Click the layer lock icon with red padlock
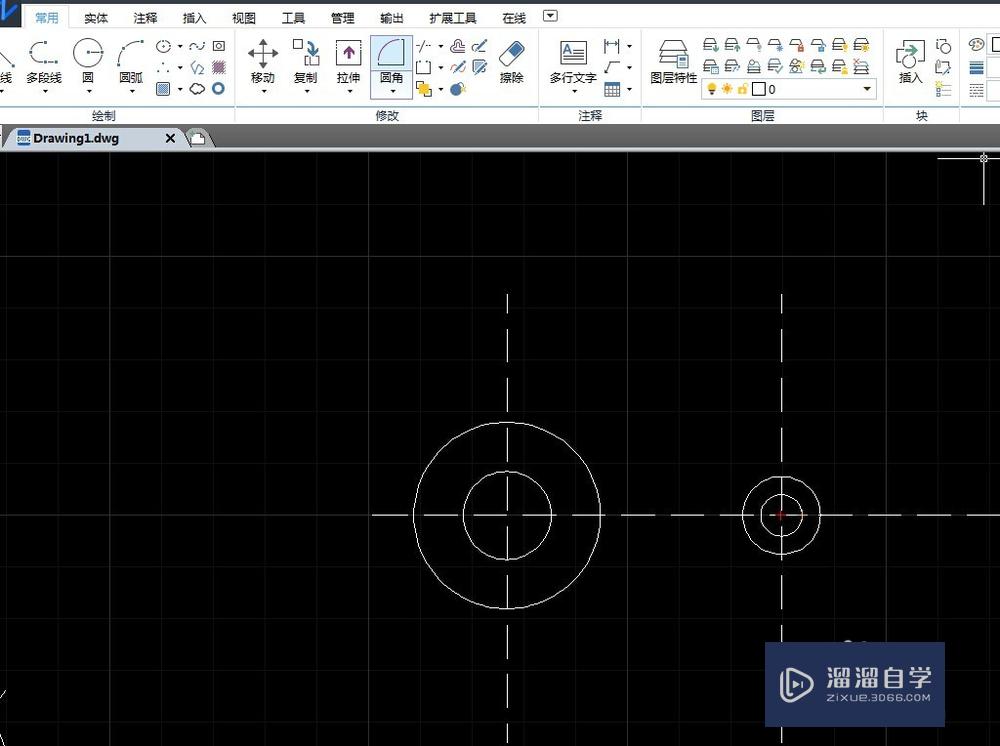 797,45
